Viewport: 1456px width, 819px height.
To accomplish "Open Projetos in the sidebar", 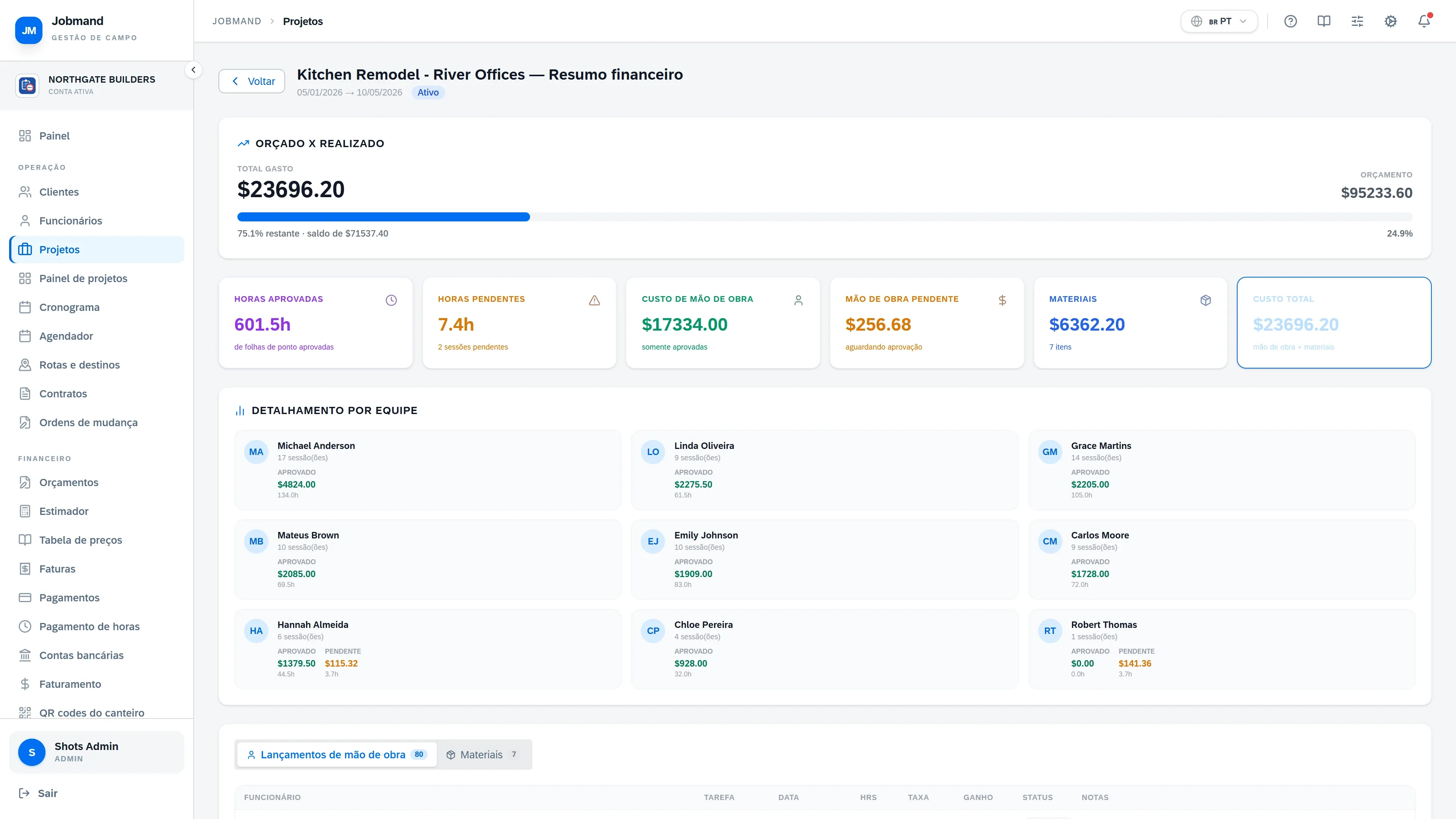I will pyautogui.click(x=97, y=249).
